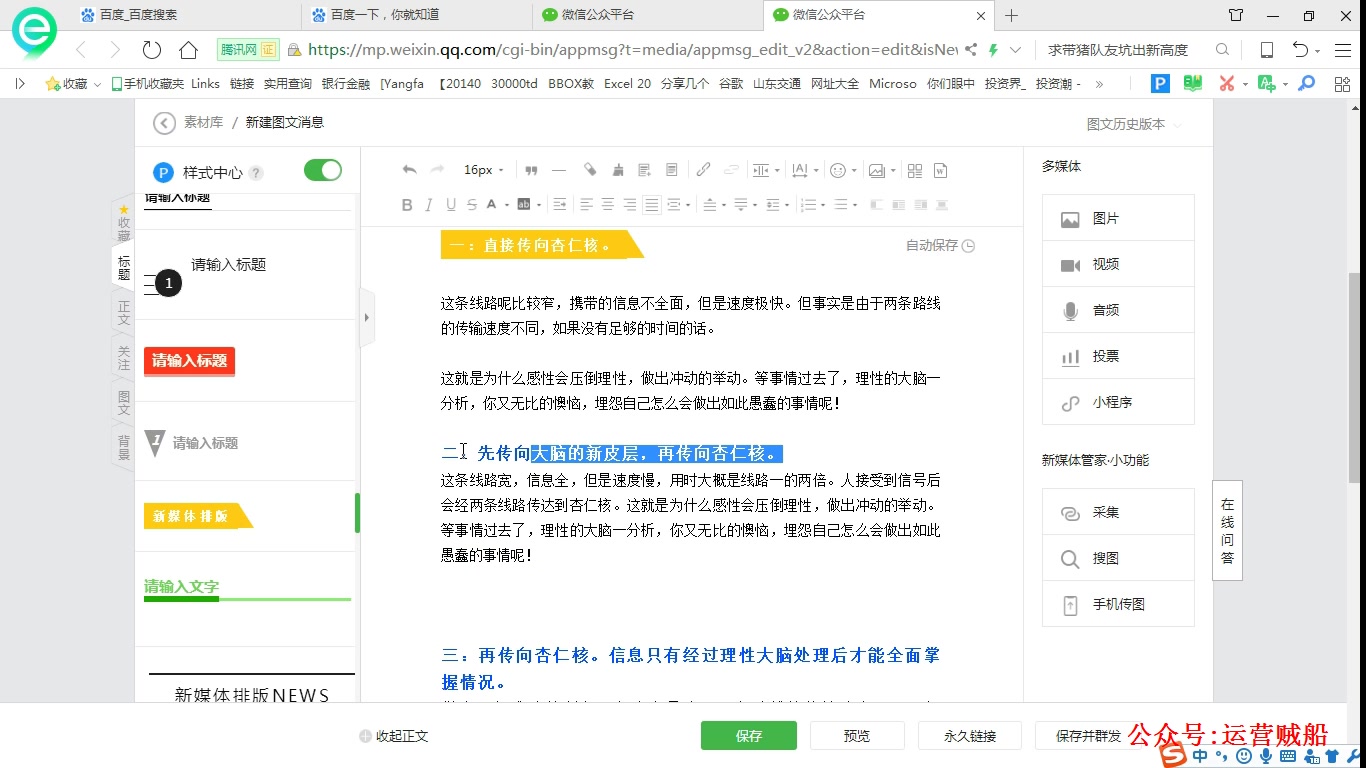Center-align the text
The width and height of the screenshot is (1366, 768).
(607, 205)
